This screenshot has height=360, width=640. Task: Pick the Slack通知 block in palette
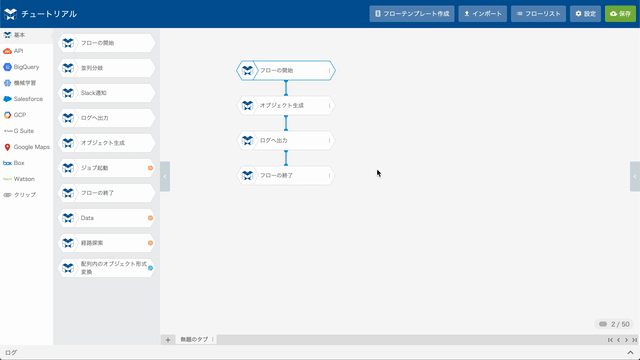(x=107, y=93)
